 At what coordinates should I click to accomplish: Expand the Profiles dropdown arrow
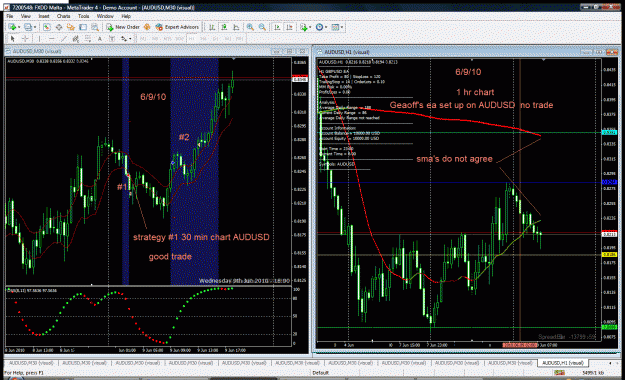[35, 27]
